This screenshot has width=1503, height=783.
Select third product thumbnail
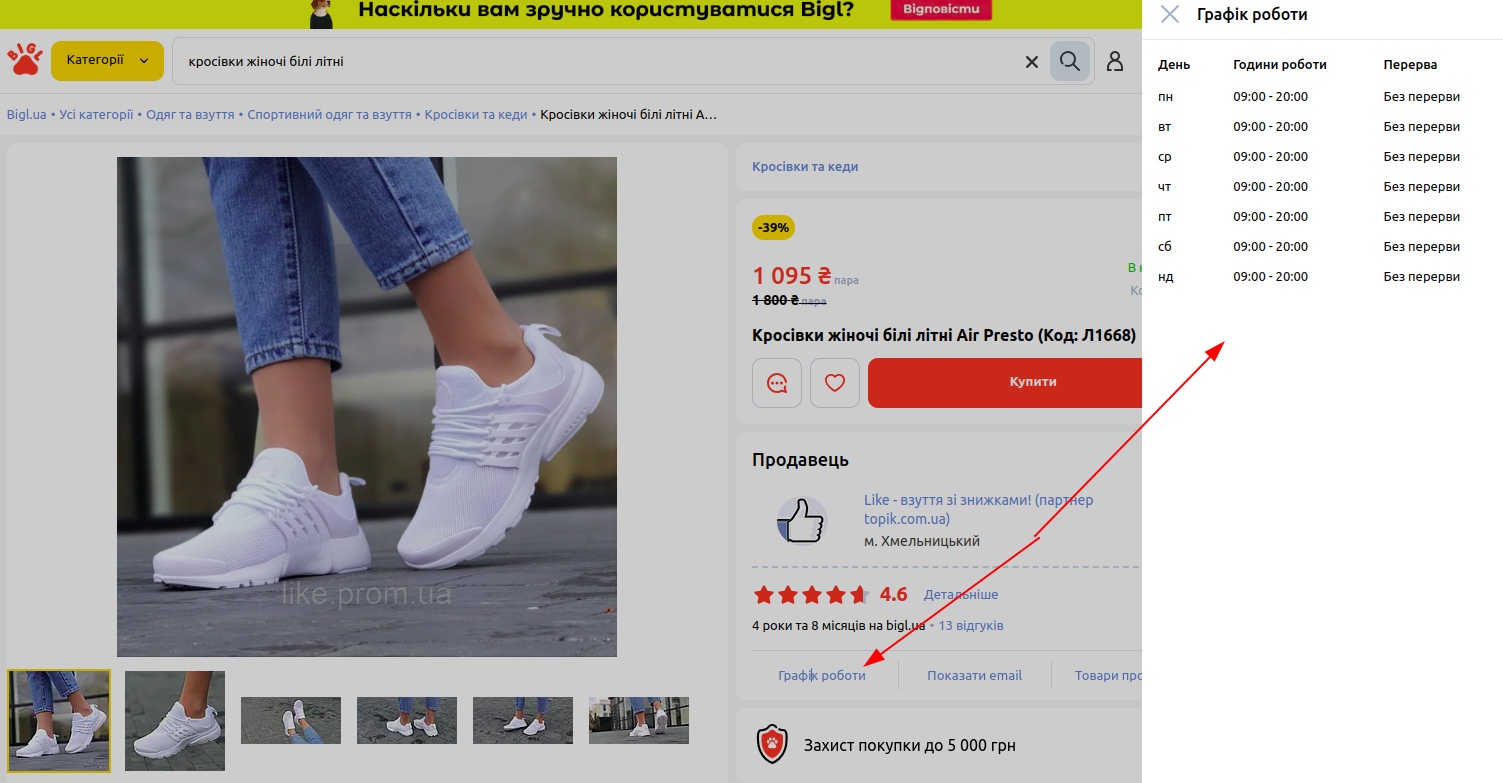click(291, 721)
